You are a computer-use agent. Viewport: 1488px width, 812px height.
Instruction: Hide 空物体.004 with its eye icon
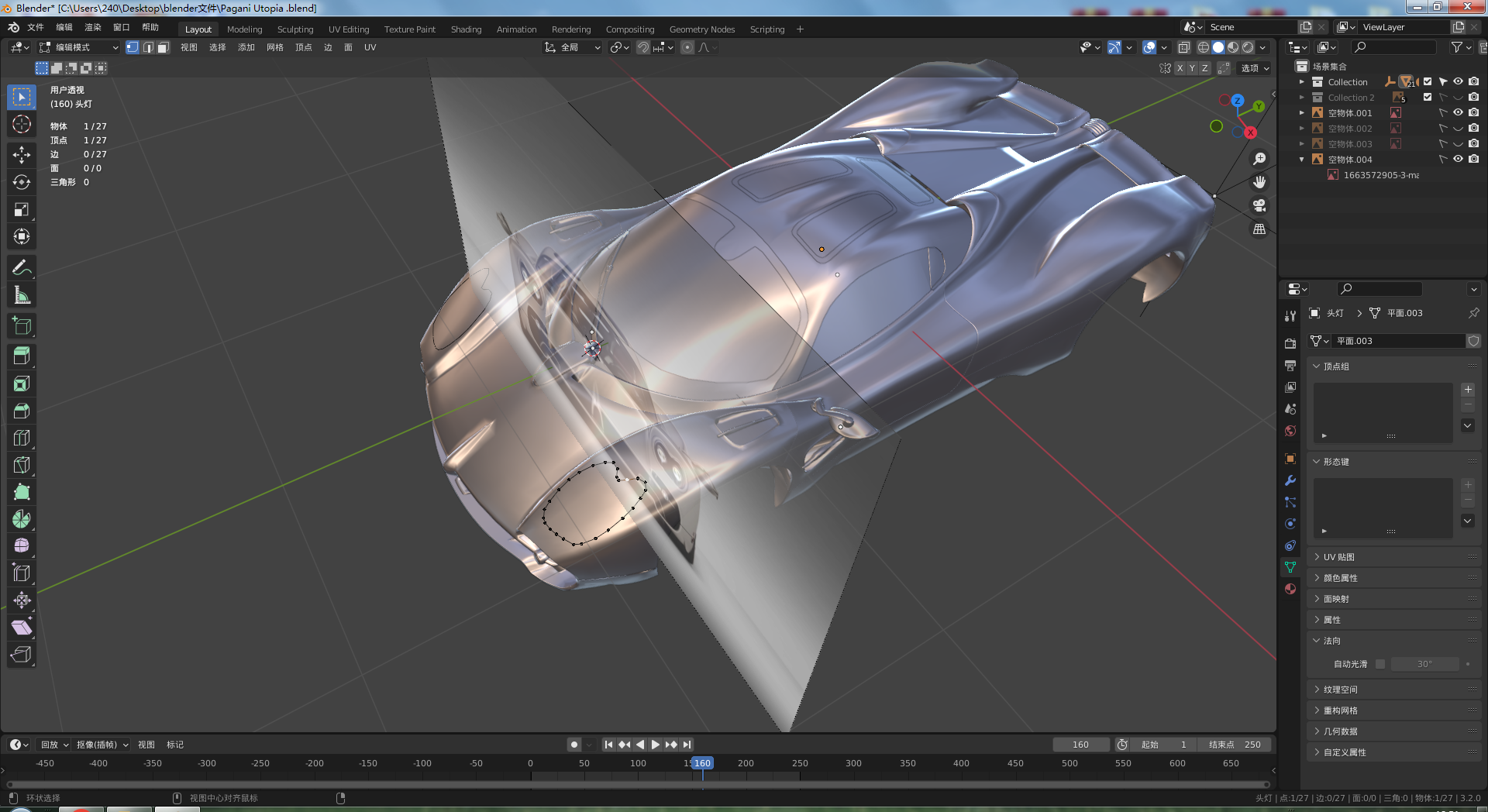click(x=1458, y=159)
